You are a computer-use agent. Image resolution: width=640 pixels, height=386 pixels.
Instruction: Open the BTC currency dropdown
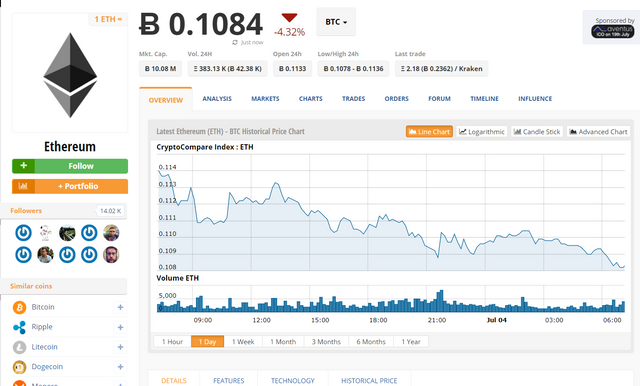pyautogui.click(x=336, y=22)
